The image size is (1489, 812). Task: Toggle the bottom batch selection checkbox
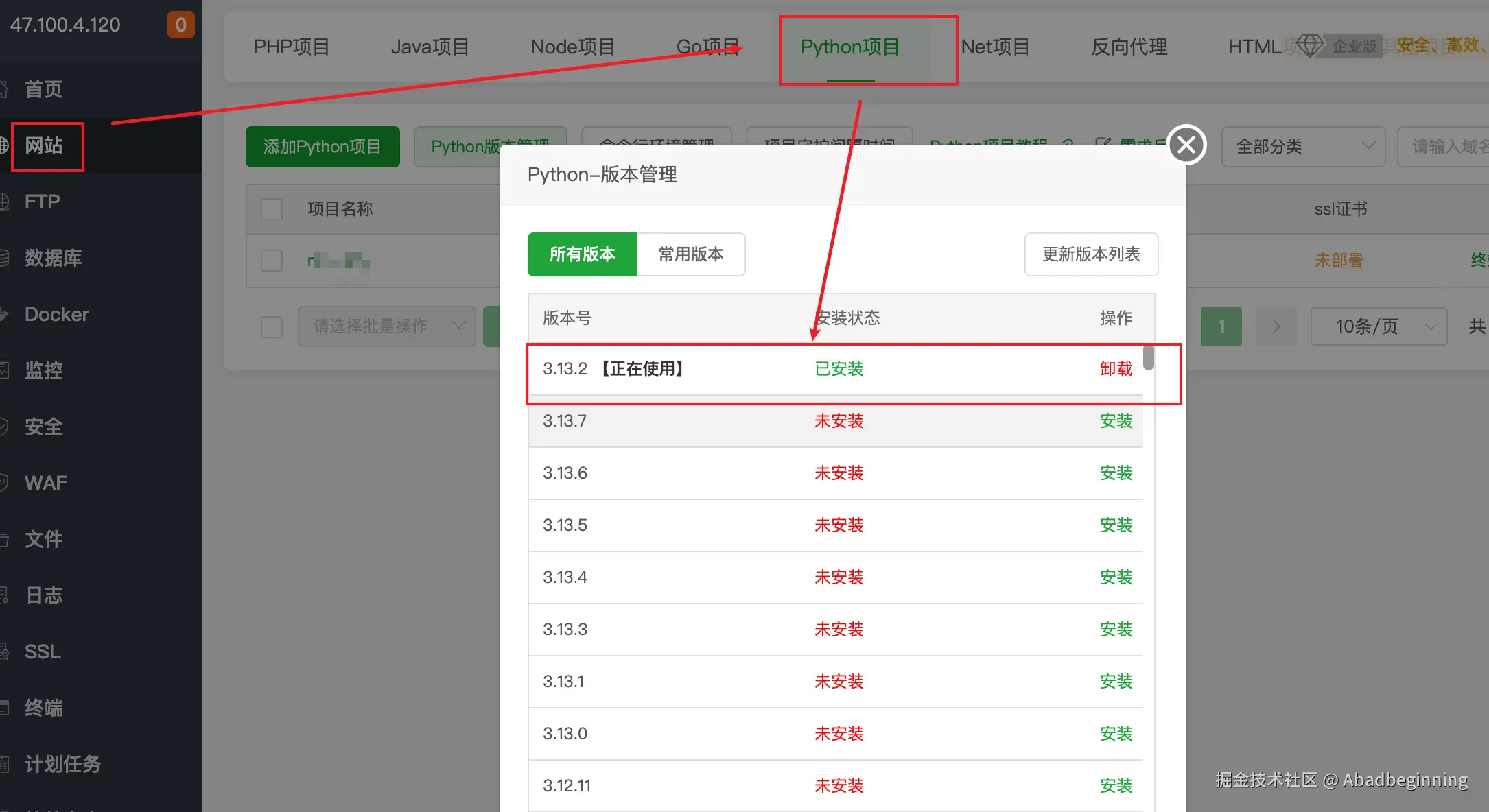[x=272, y=326]
